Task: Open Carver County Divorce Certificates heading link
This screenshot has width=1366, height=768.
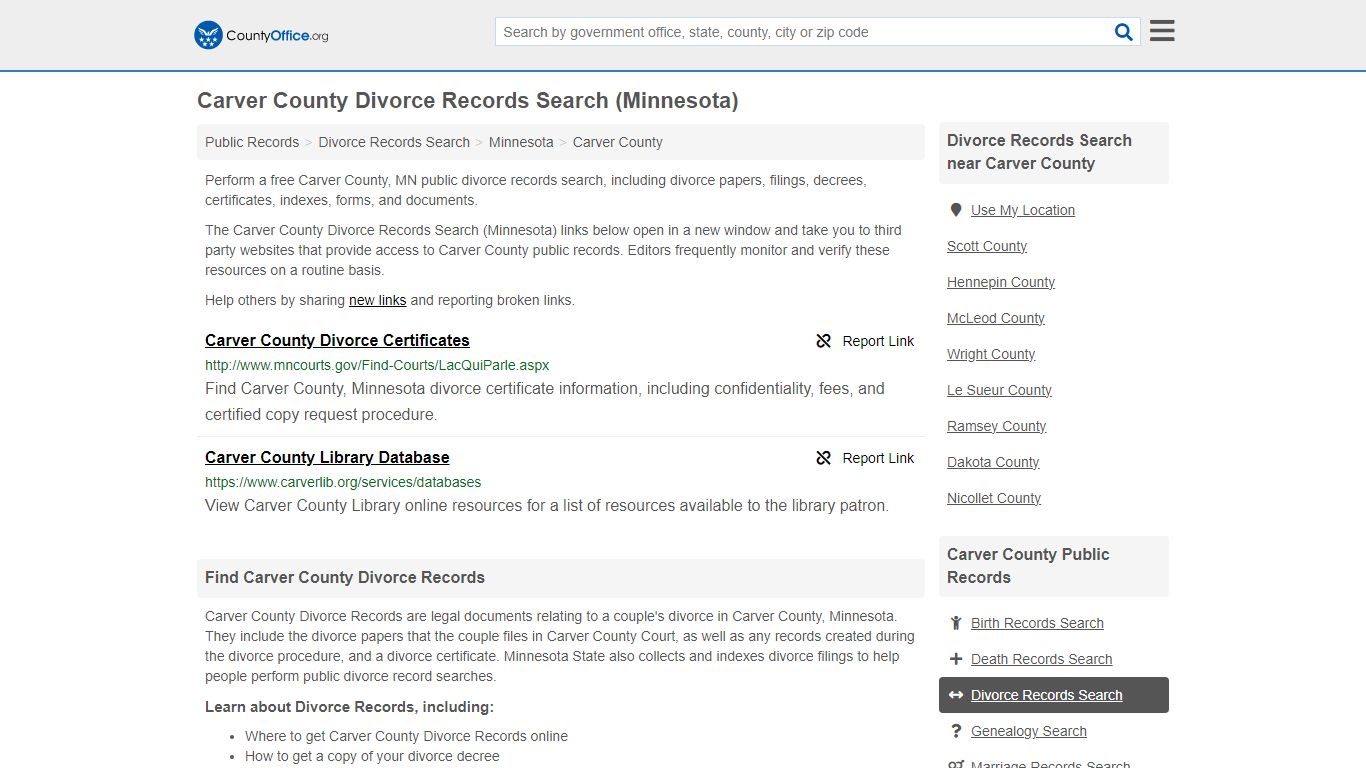Action: click(x=337, y=340)
